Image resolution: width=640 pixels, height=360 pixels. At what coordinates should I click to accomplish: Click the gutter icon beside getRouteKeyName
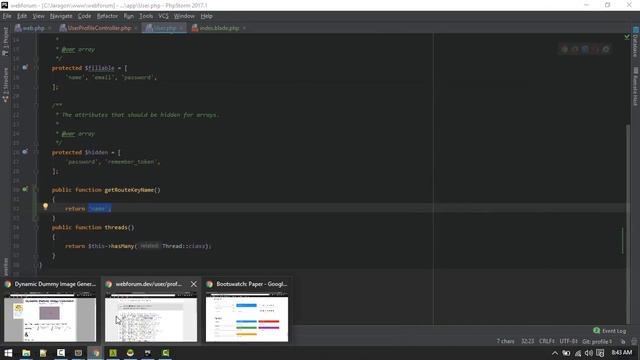(x=25, y=189)
